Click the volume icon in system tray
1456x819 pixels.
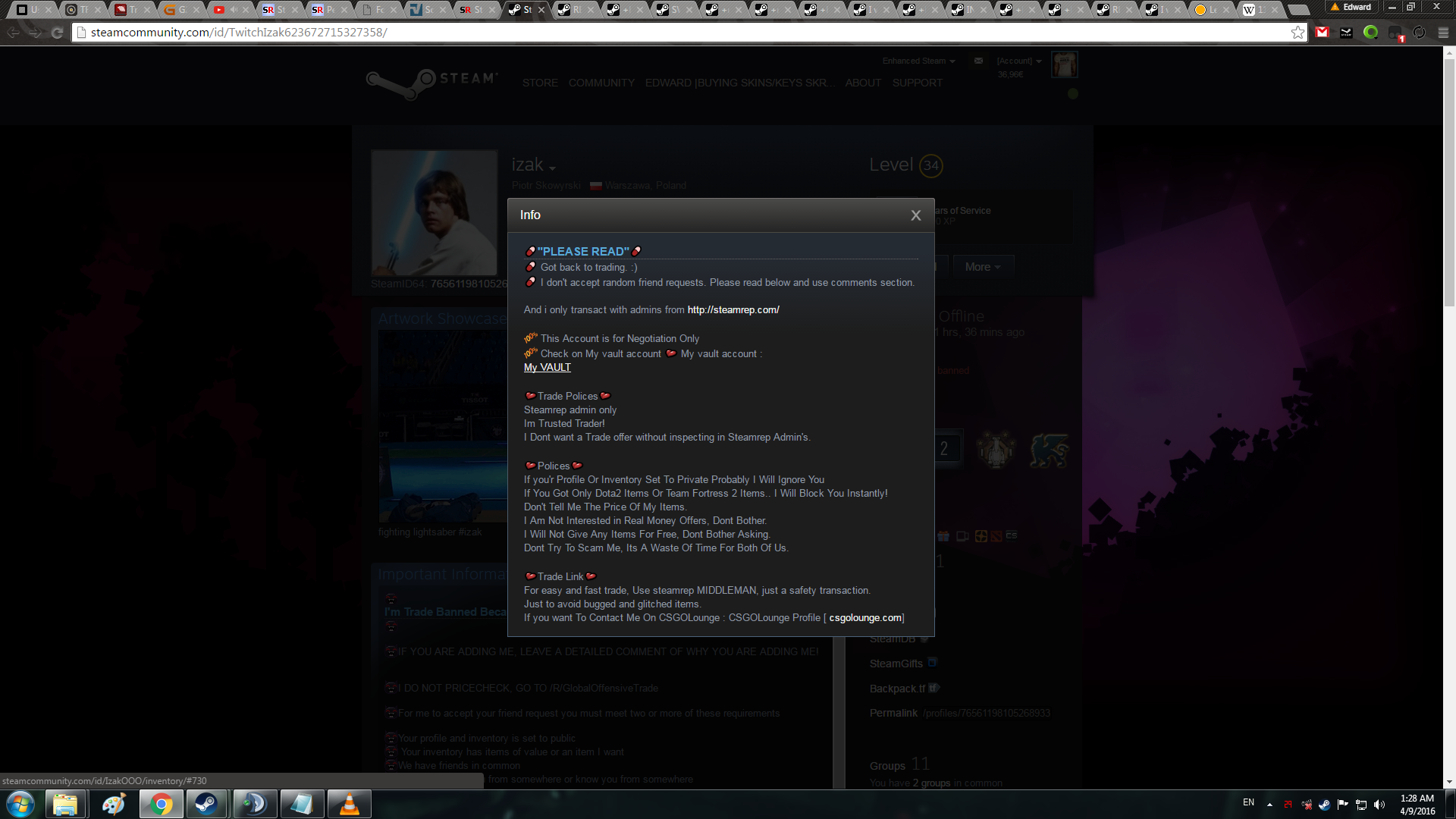click(1379, 805)
